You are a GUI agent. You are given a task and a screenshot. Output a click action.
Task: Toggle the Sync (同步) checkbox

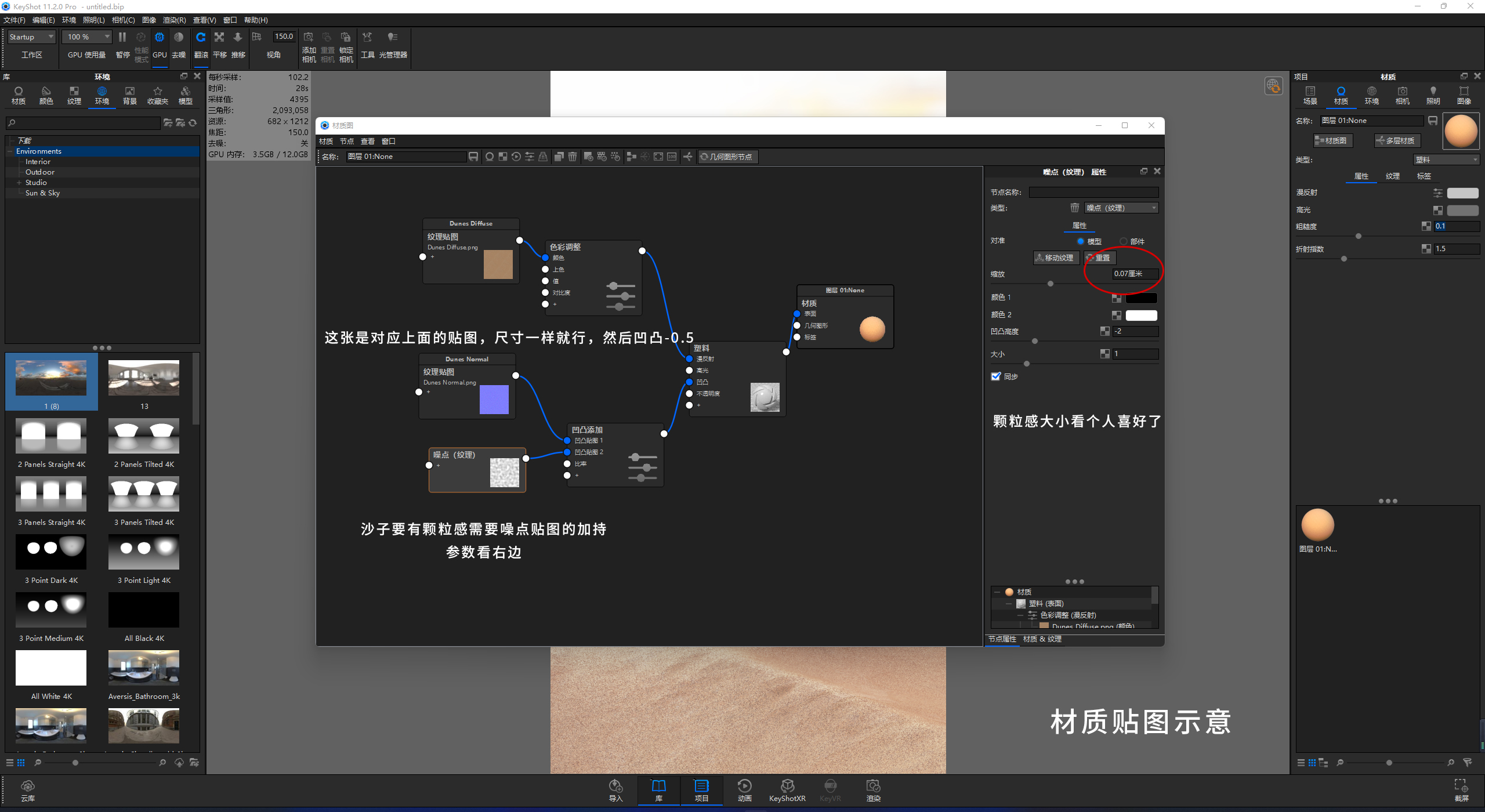(x=996, y=376)
